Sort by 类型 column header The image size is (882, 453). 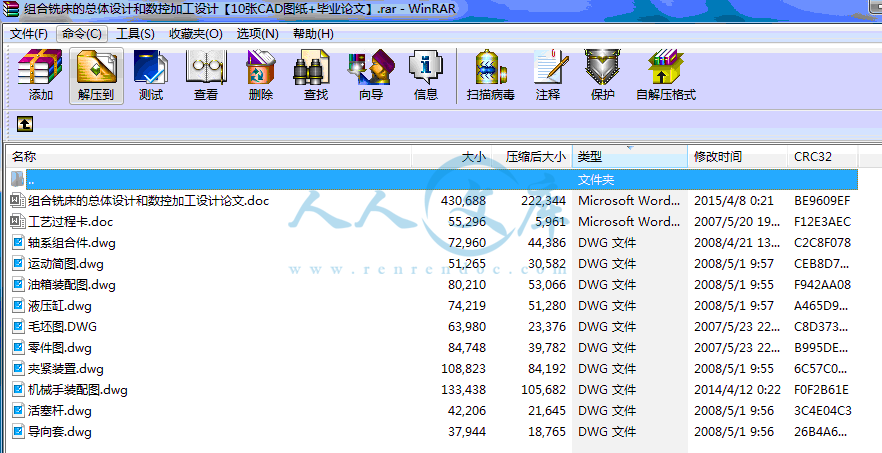coord(629,156)
